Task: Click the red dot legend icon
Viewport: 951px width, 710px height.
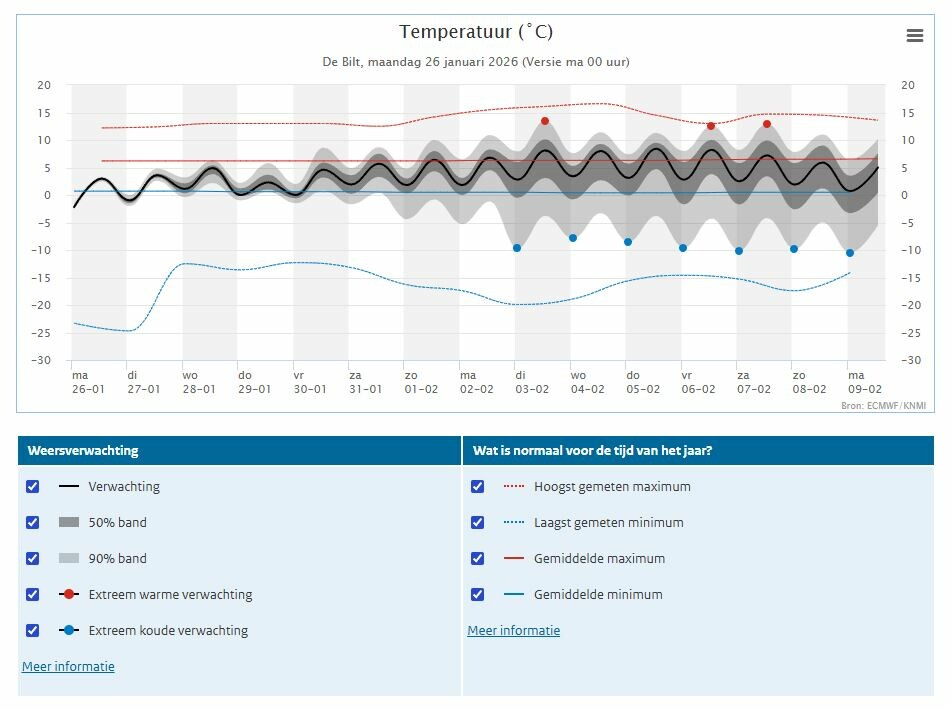Action: pos(69,594)
